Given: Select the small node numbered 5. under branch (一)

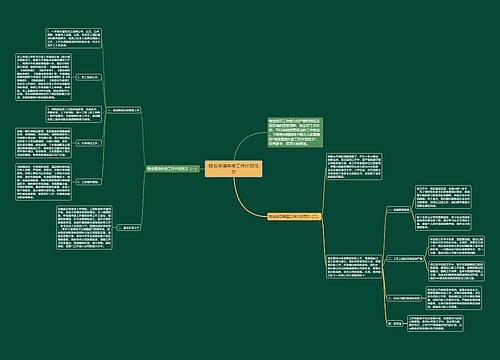Looking at the screenshot, I should point(89,182).
